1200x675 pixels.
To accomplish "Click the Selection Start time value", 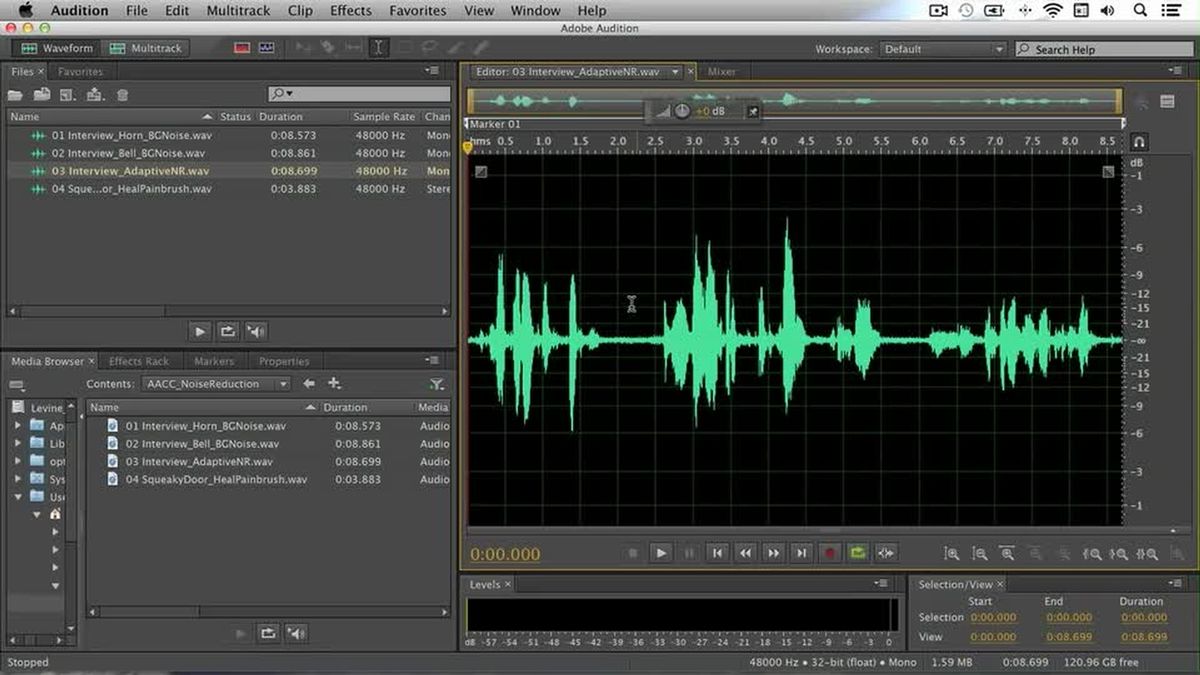I will click(993, 618).
